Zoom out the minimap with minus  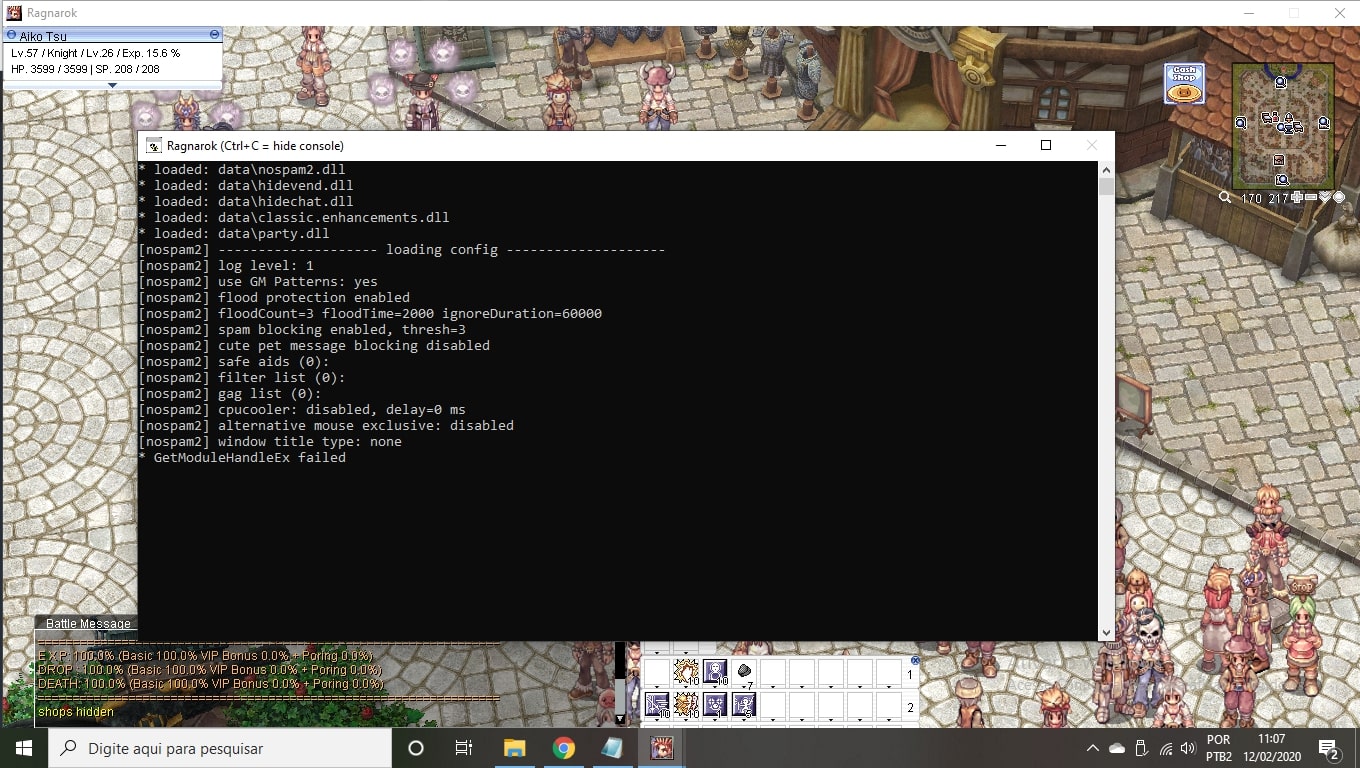tap(1311, 198)
